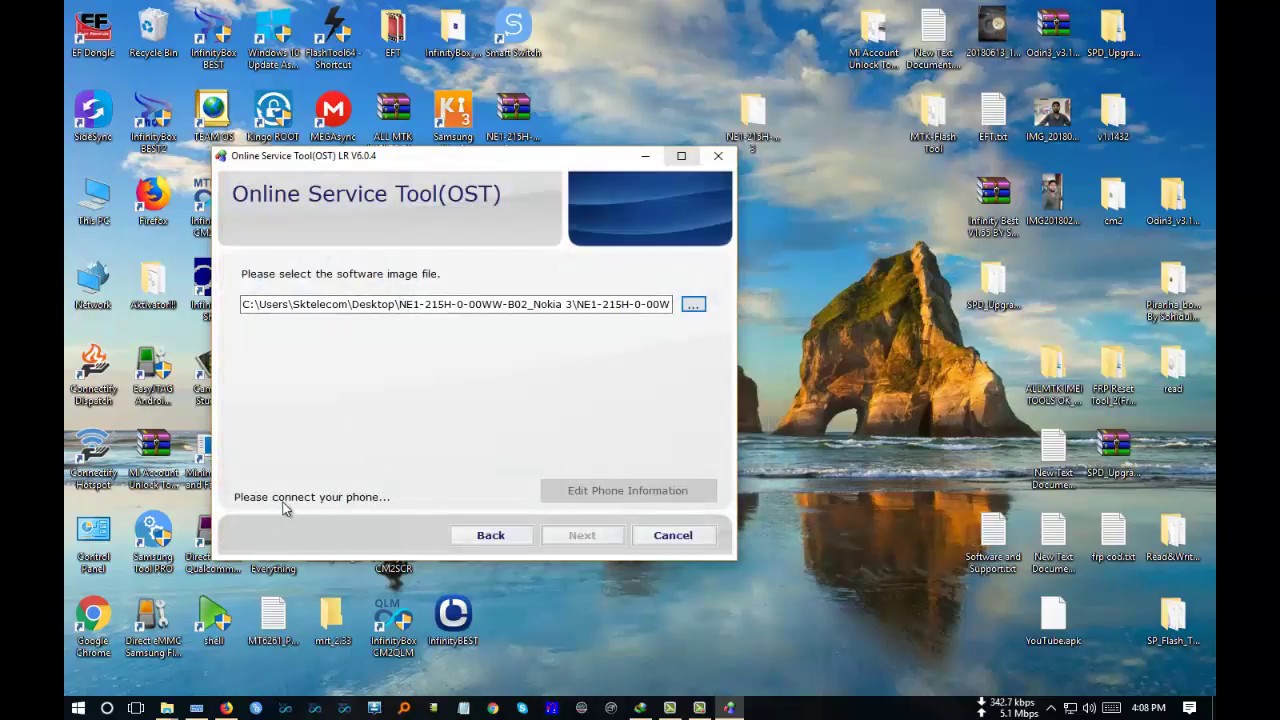Select the Google Chrome desktop icon
The height and width of the screenshot is (720, 1280).
(93, 627)
